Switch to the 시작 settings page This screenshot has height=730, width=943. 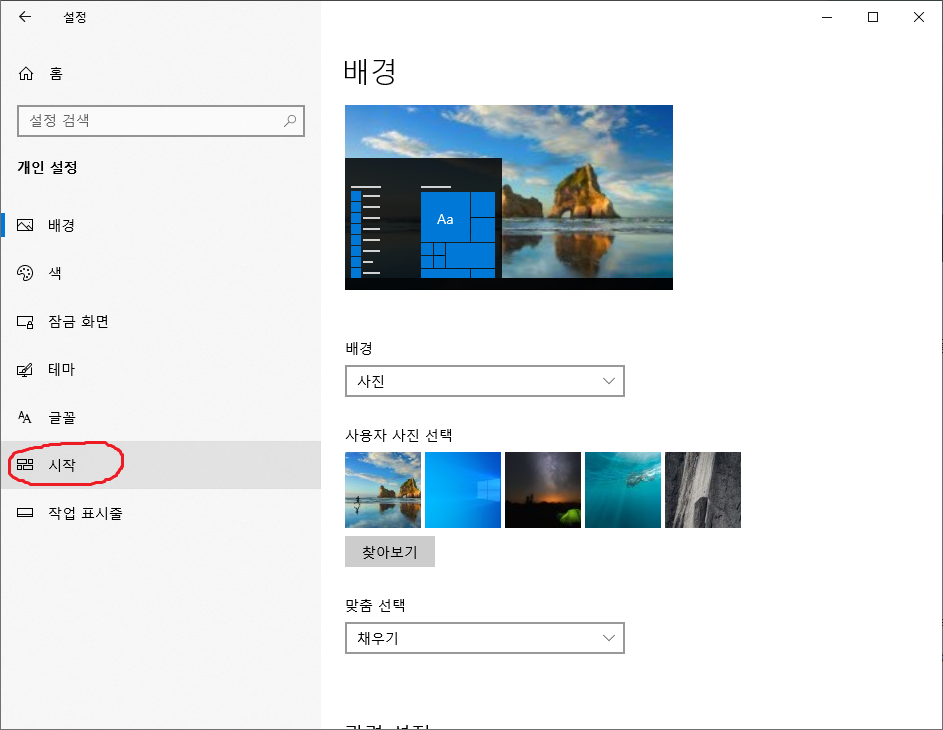pos(62,465)
